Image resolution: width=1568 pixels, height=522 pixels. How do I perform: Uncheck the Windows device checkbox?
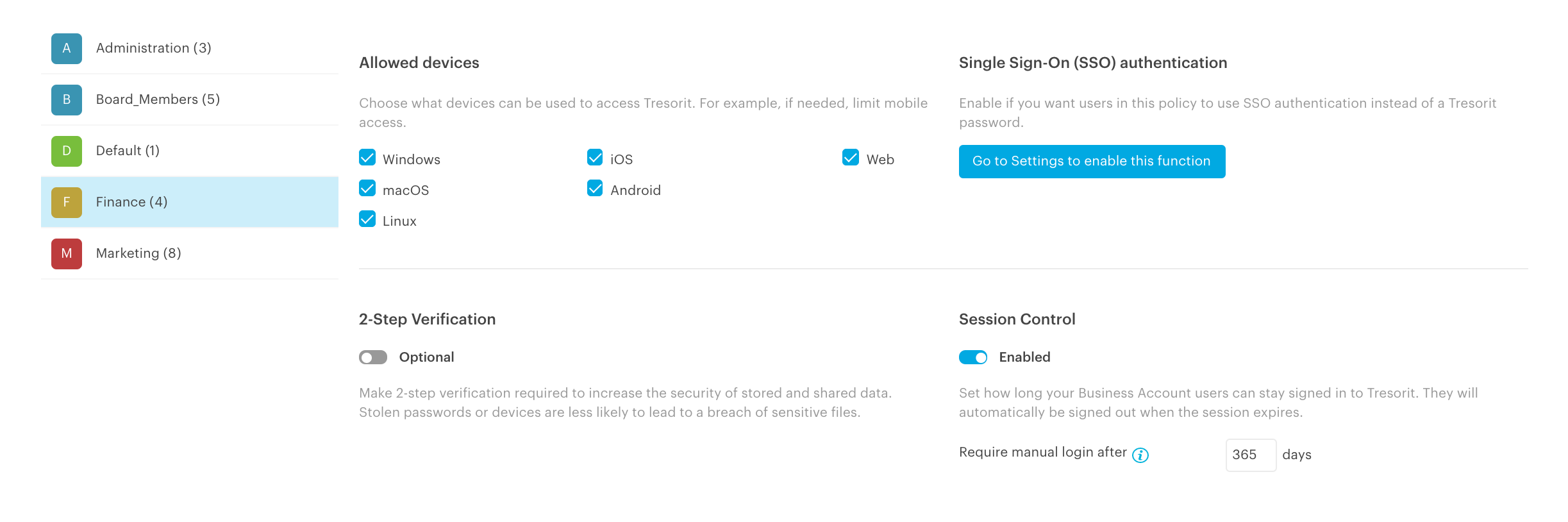pyautogui.click(x=367, y=158)
